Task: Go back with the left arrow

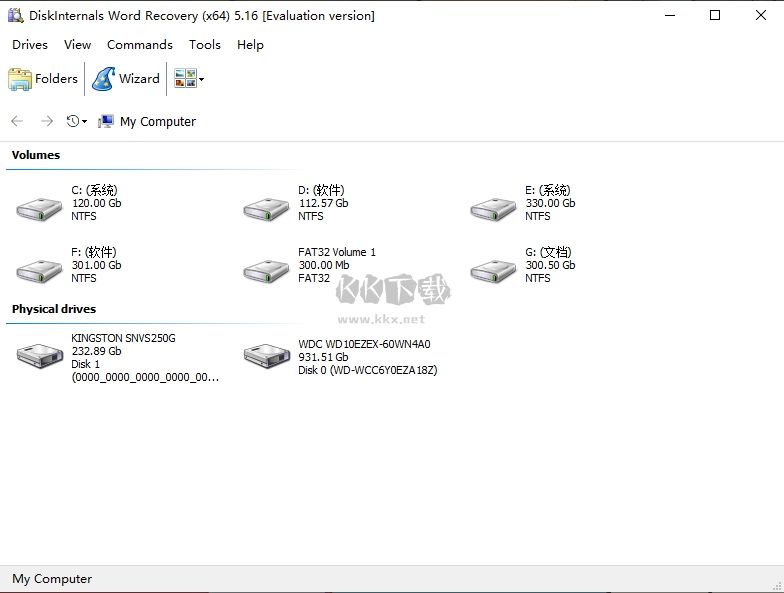Action: pyautogui.click(x=17, y=121)
